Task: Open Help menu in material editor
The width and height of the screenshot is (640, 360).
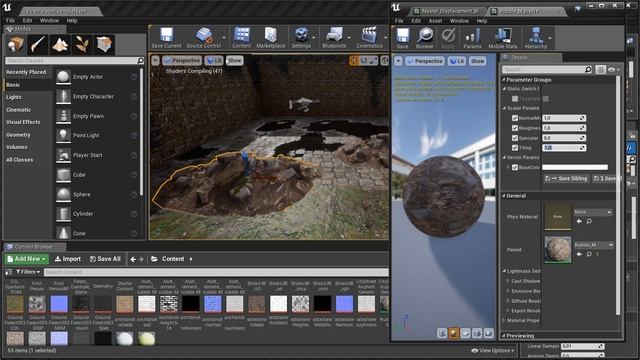Action: [x=482, y=20]
